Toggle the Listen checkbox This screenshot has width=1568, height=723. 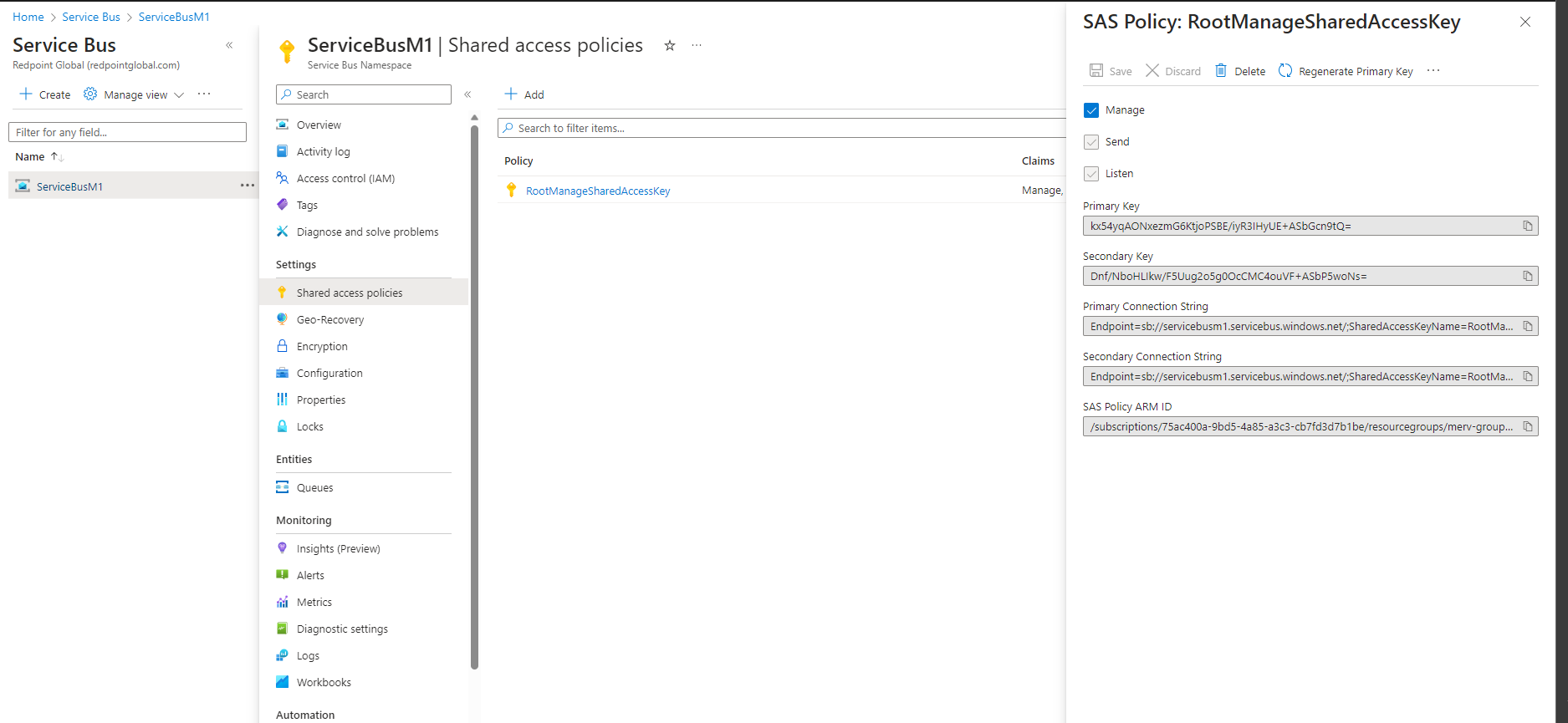(x=1091, y=174)
